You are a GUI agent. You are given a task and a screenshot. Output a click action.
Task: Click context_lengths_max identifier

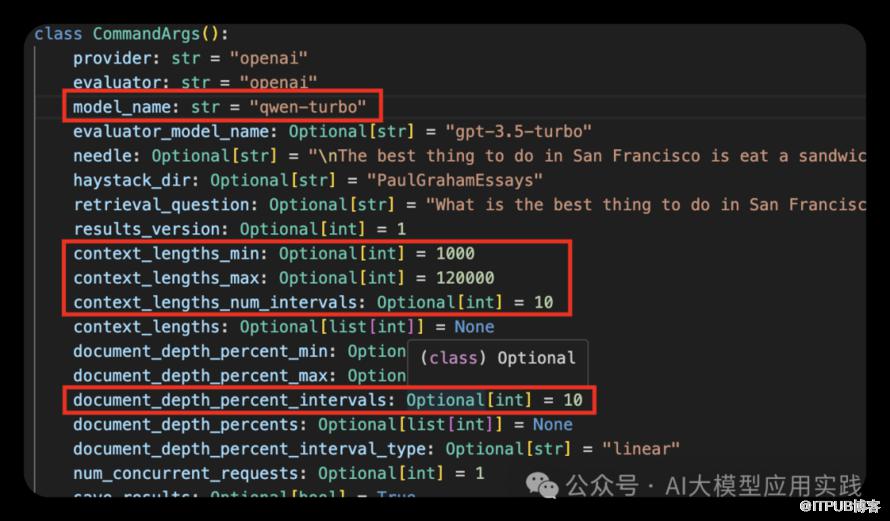point(166,278)
